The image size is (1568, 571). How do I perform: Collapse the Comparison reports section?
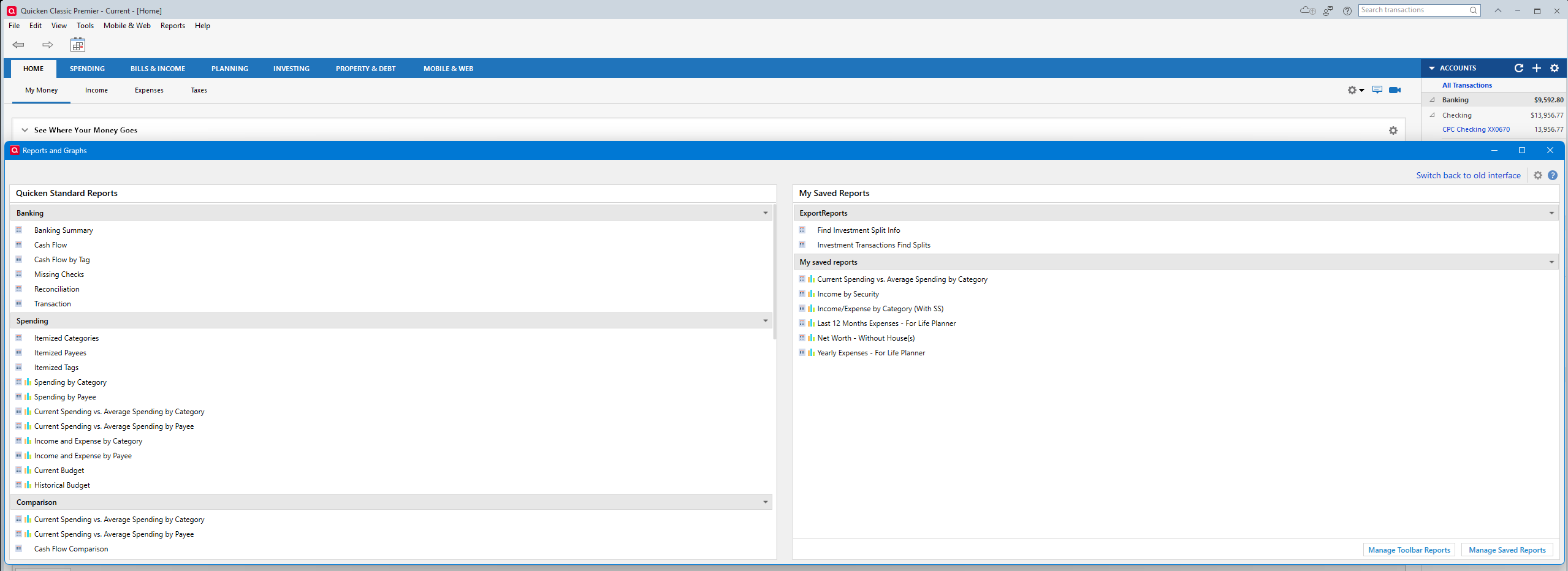point(765,502)
